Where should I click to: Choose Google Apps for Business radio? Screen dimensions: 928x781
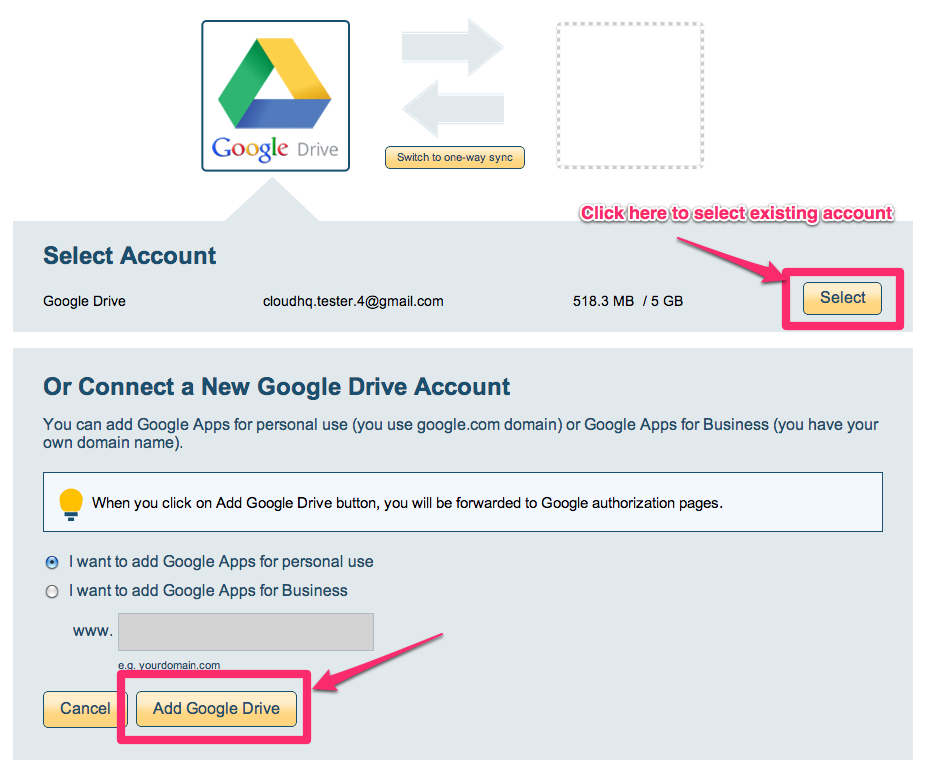pos(52,591)
